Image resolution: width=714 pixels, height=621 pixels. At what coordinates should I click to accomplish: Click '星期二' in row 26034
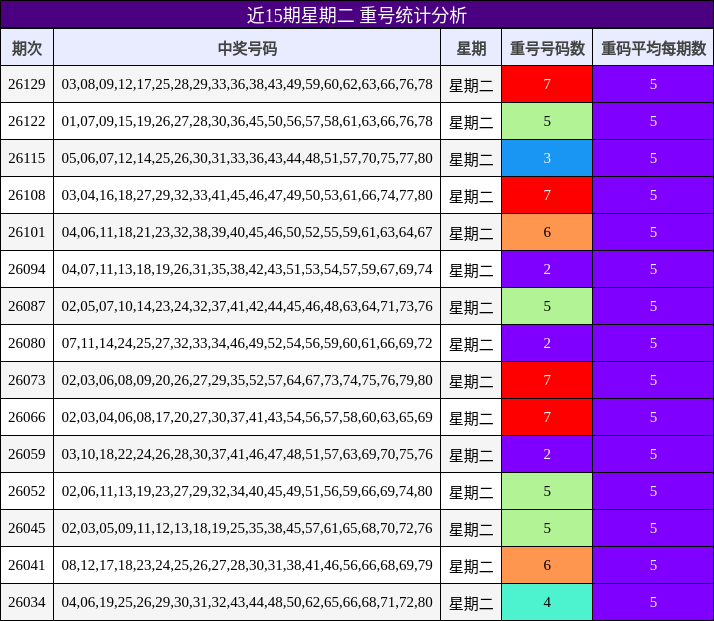click(x=471, y=603)
